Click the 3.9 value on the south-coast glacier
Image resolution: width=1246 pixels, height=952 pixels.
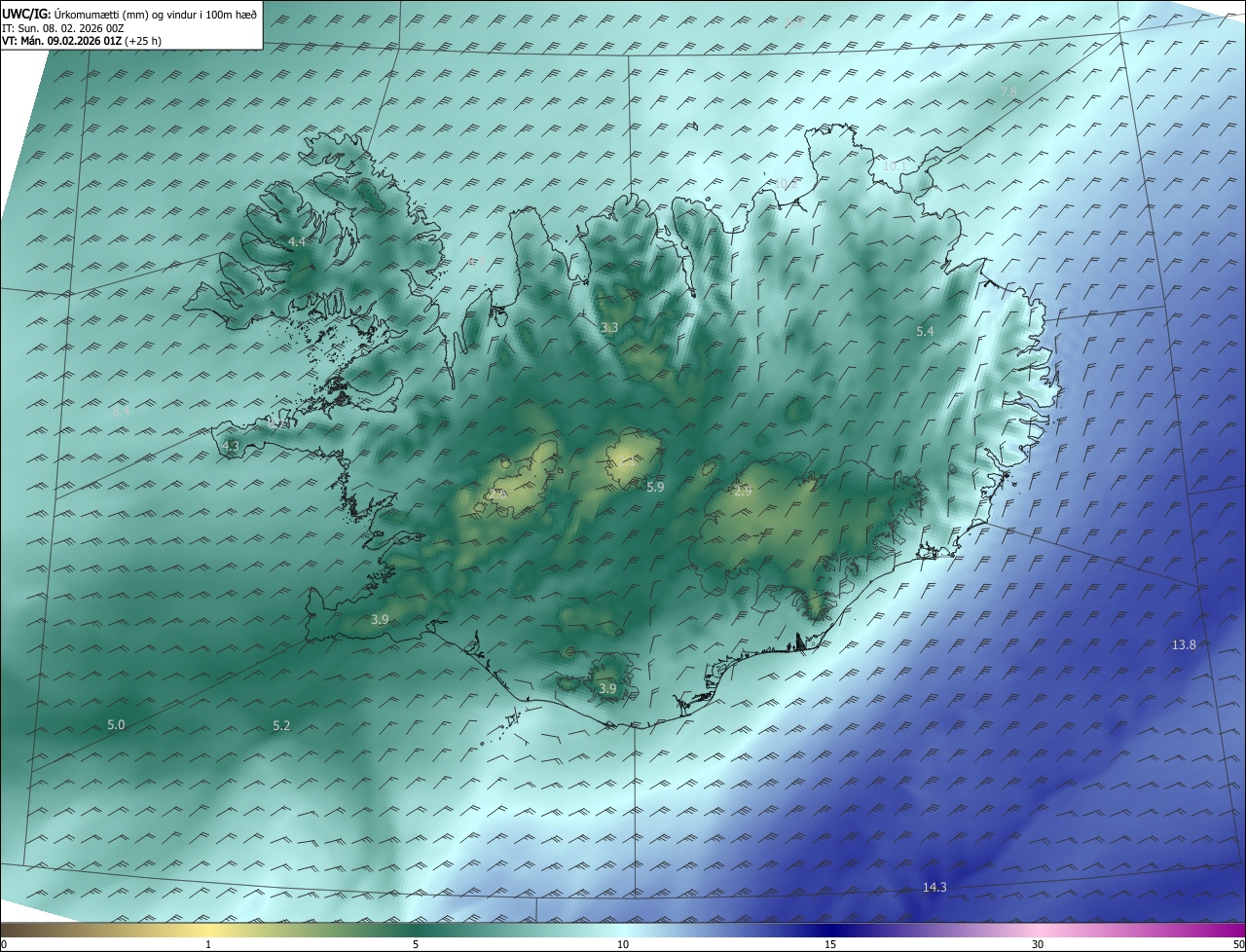(x=607, y=689)
